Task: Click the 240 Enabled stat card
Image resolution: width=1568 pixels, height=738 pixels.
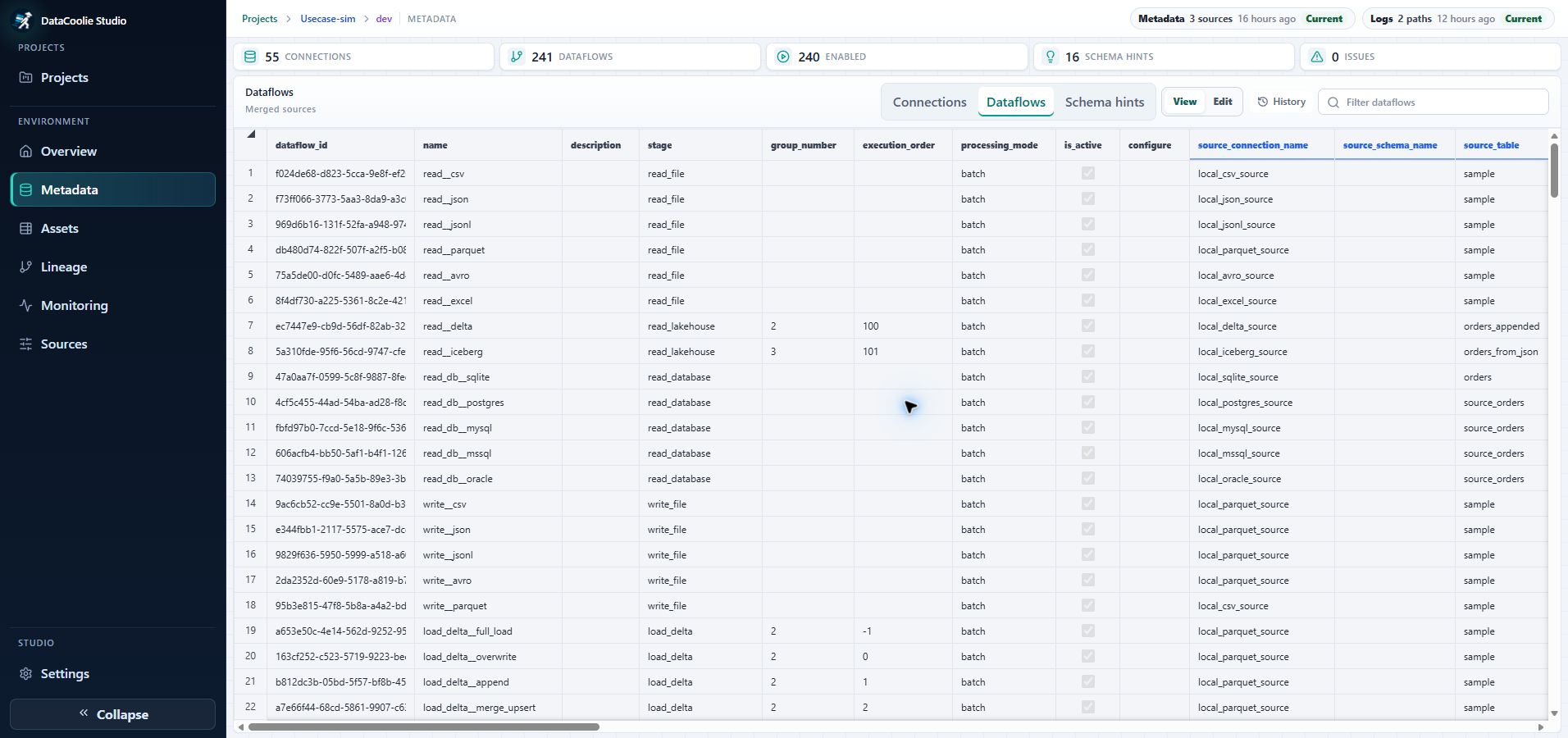Action: (x=896, y=57)
